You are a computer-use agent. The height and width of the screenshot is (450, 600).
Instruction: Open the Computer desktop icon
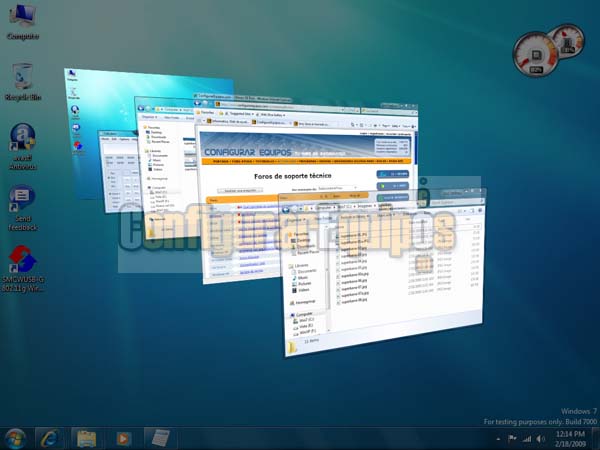click(x=23, y=20)
